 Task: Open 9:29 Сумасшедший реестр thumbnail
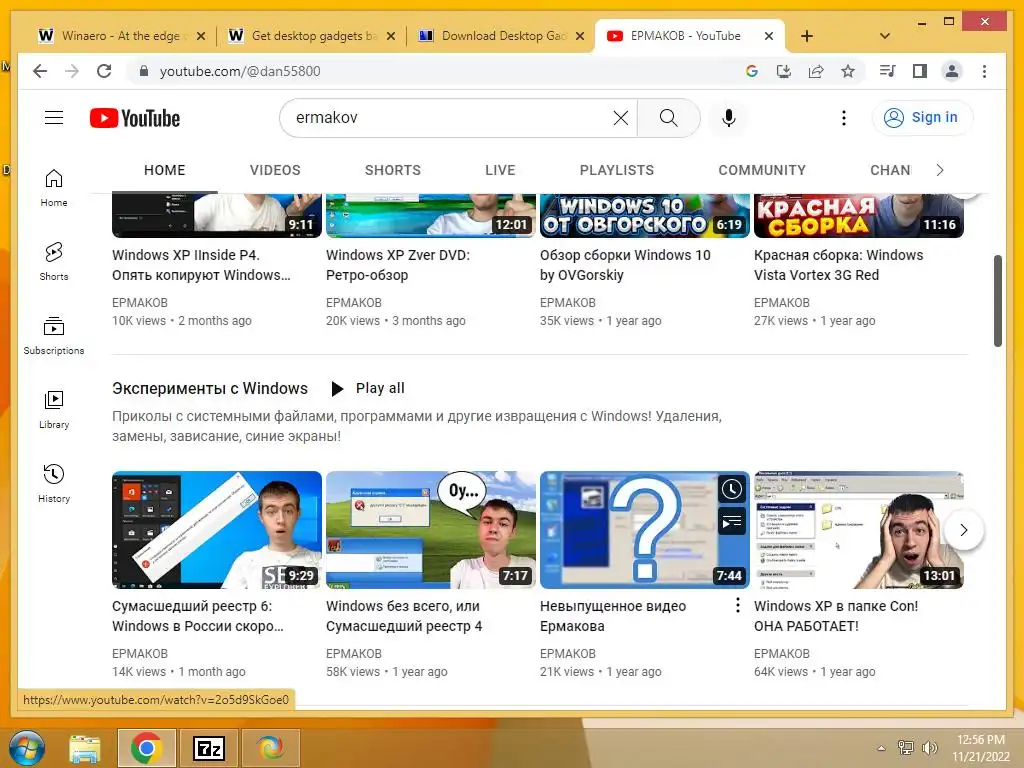(217, 530)
